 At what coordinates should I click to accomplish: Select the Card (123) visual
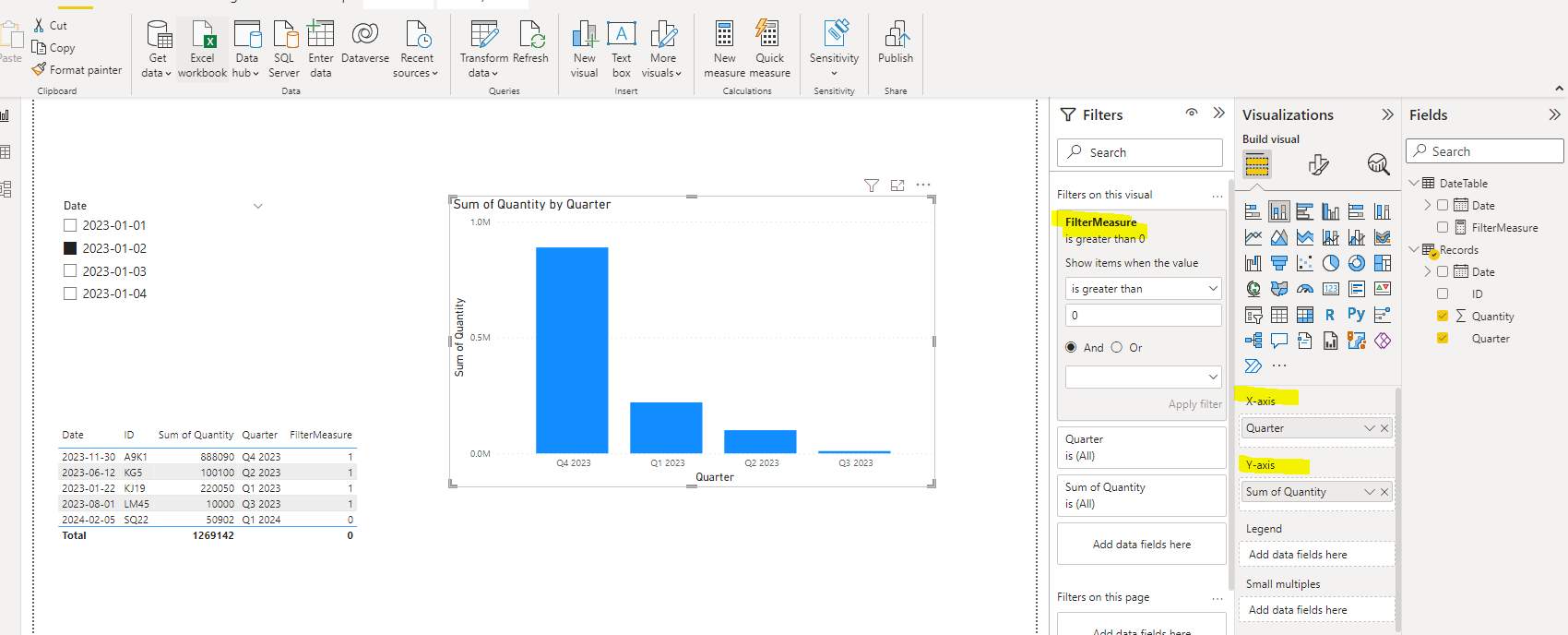1330,289
